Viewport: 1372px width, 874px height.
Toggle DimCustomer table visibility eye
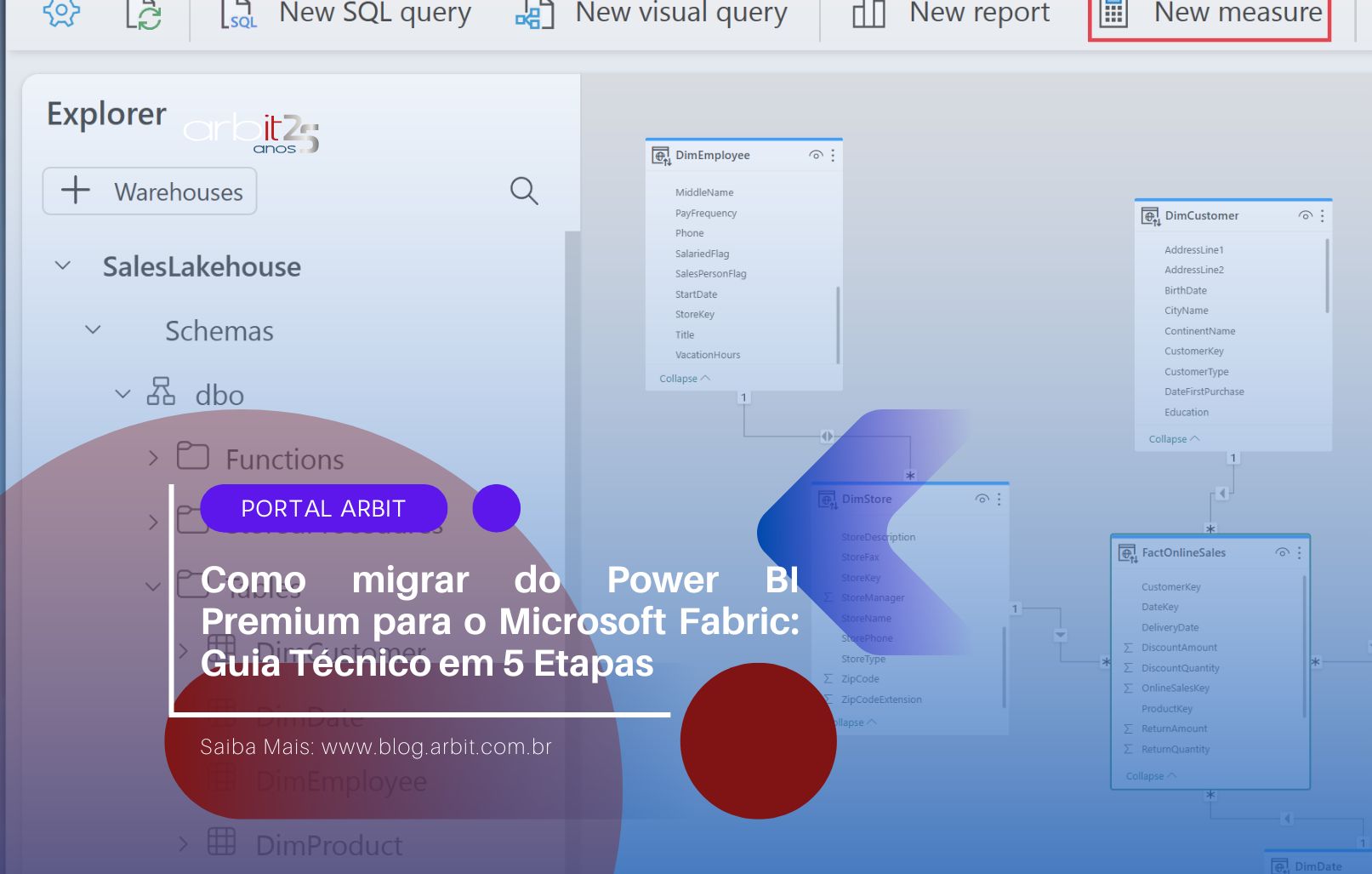coord(1306,215)
